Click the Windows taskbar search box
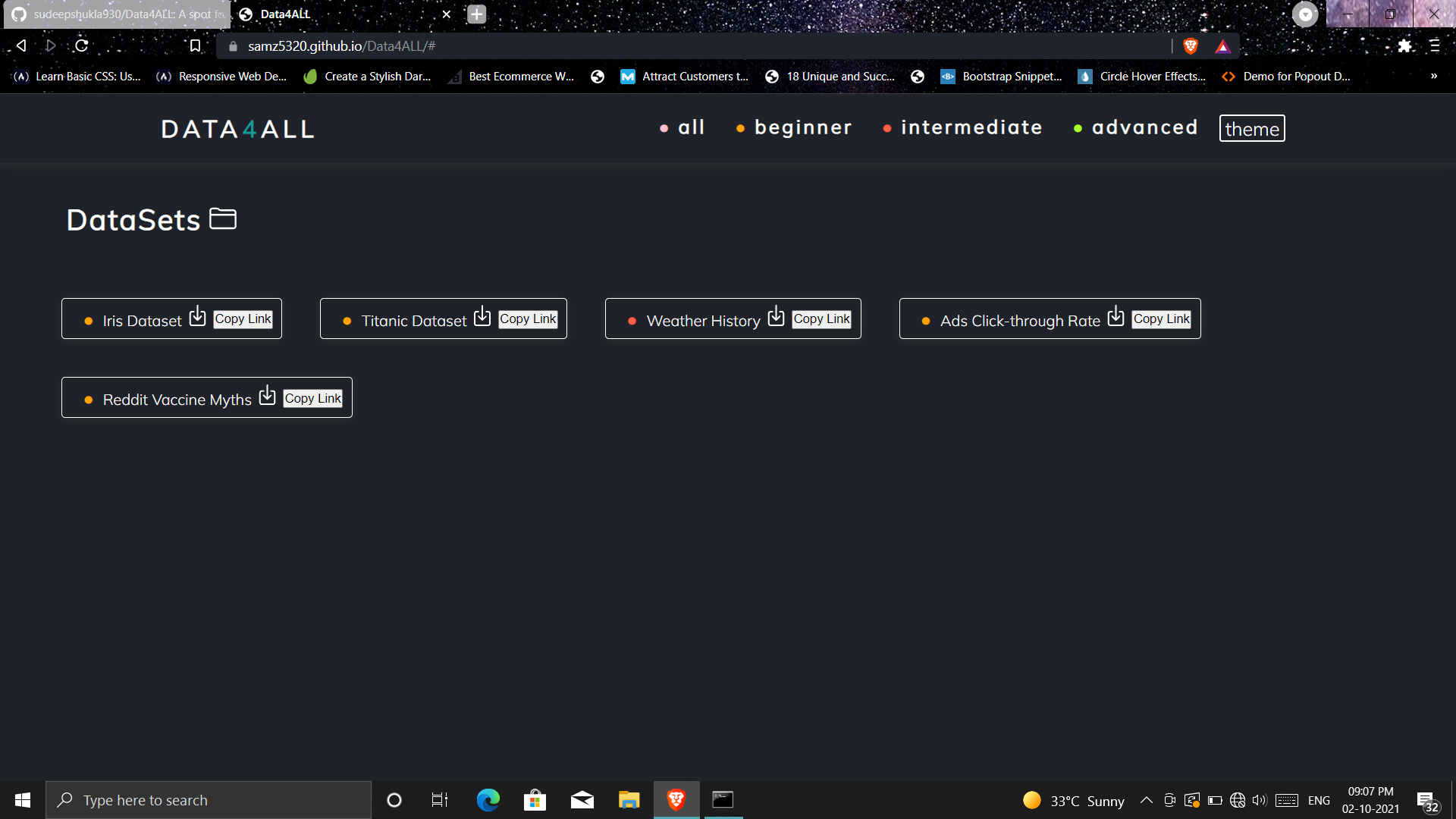 coord(209,800)
